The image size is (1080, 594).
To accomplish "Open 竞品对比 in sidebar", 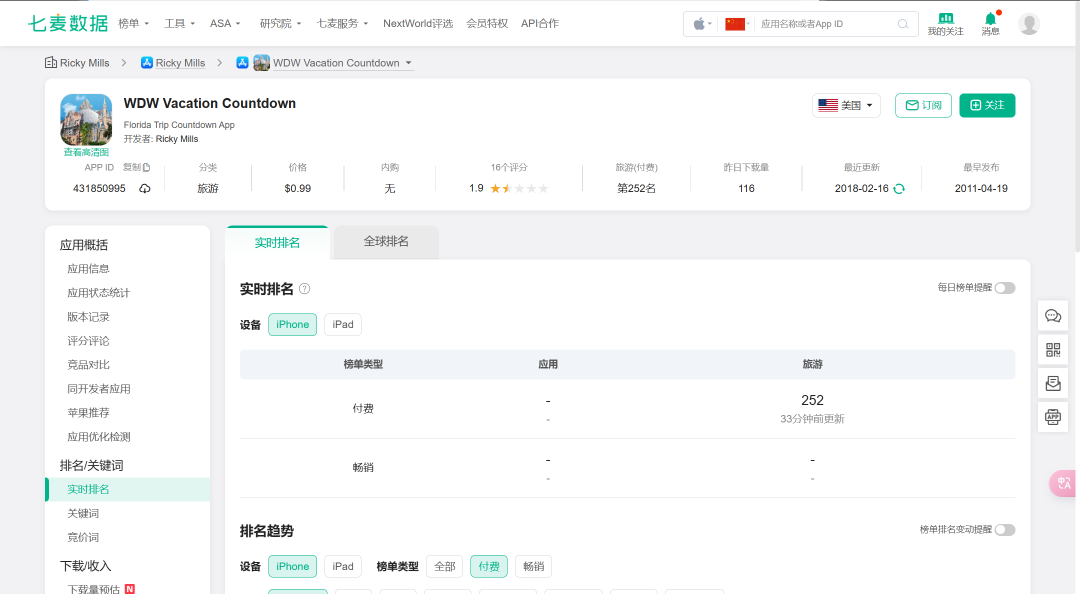I will [88, 365].
